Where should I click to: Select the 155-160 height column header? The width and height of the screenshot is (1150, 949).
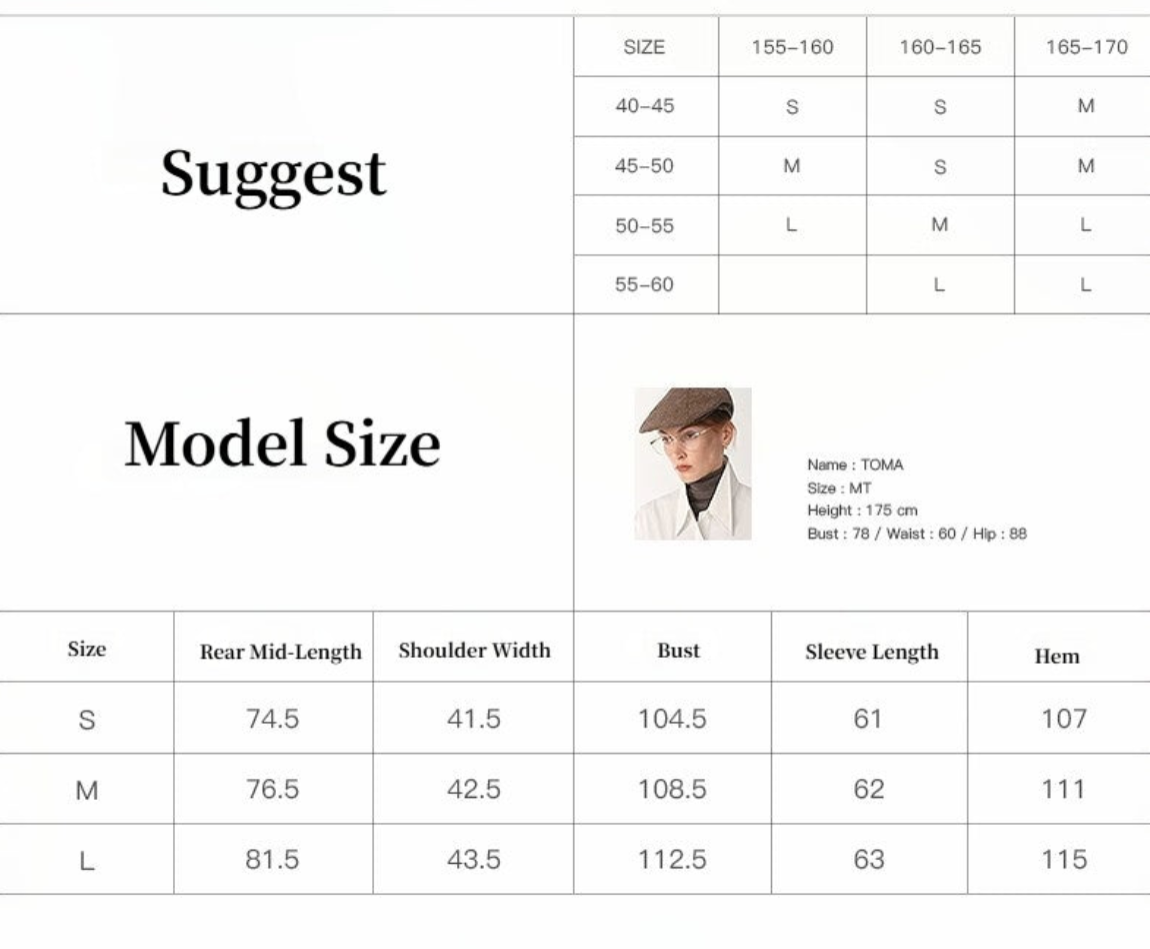click(x=792, y=47)
